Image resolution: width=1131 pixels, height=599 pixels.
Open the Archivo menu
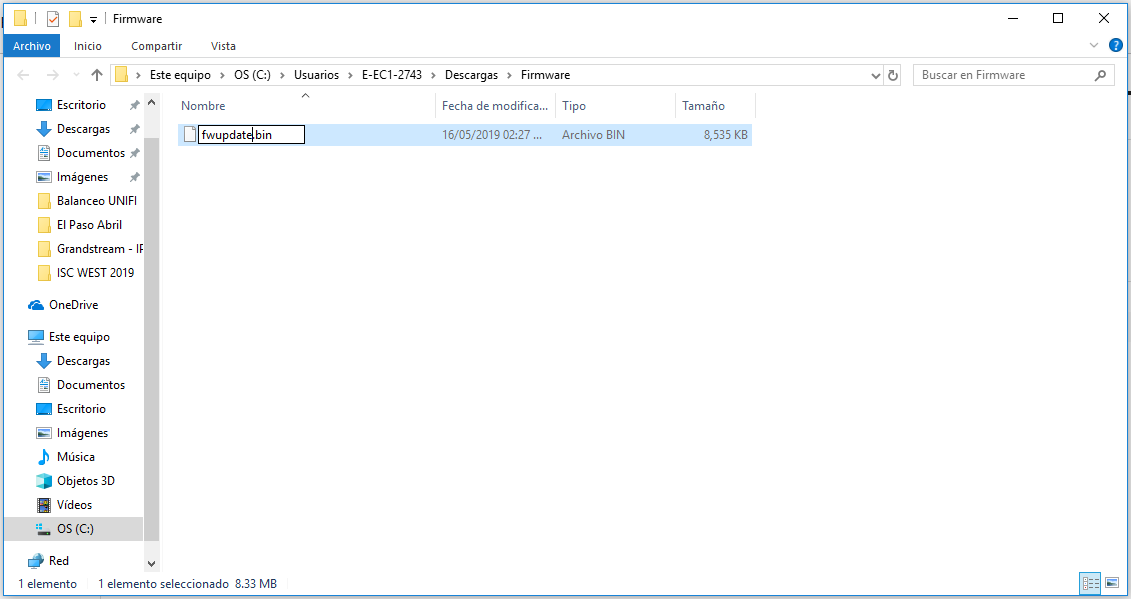32,45
